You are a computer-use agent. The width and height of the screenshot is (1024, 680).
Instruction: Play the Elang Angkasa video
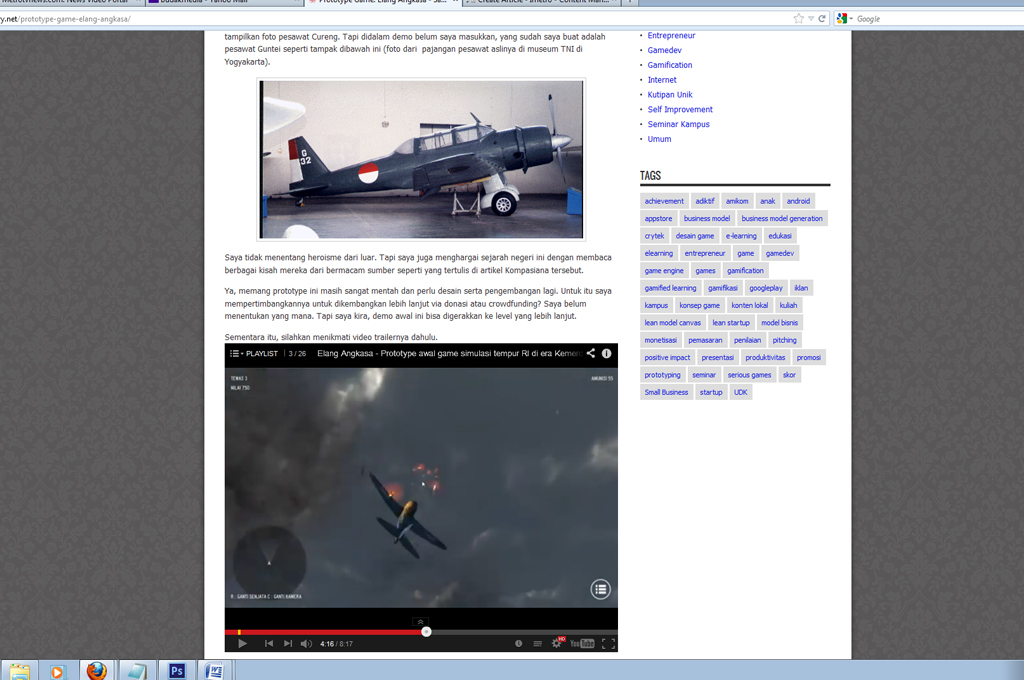click(x=242, y=643)
